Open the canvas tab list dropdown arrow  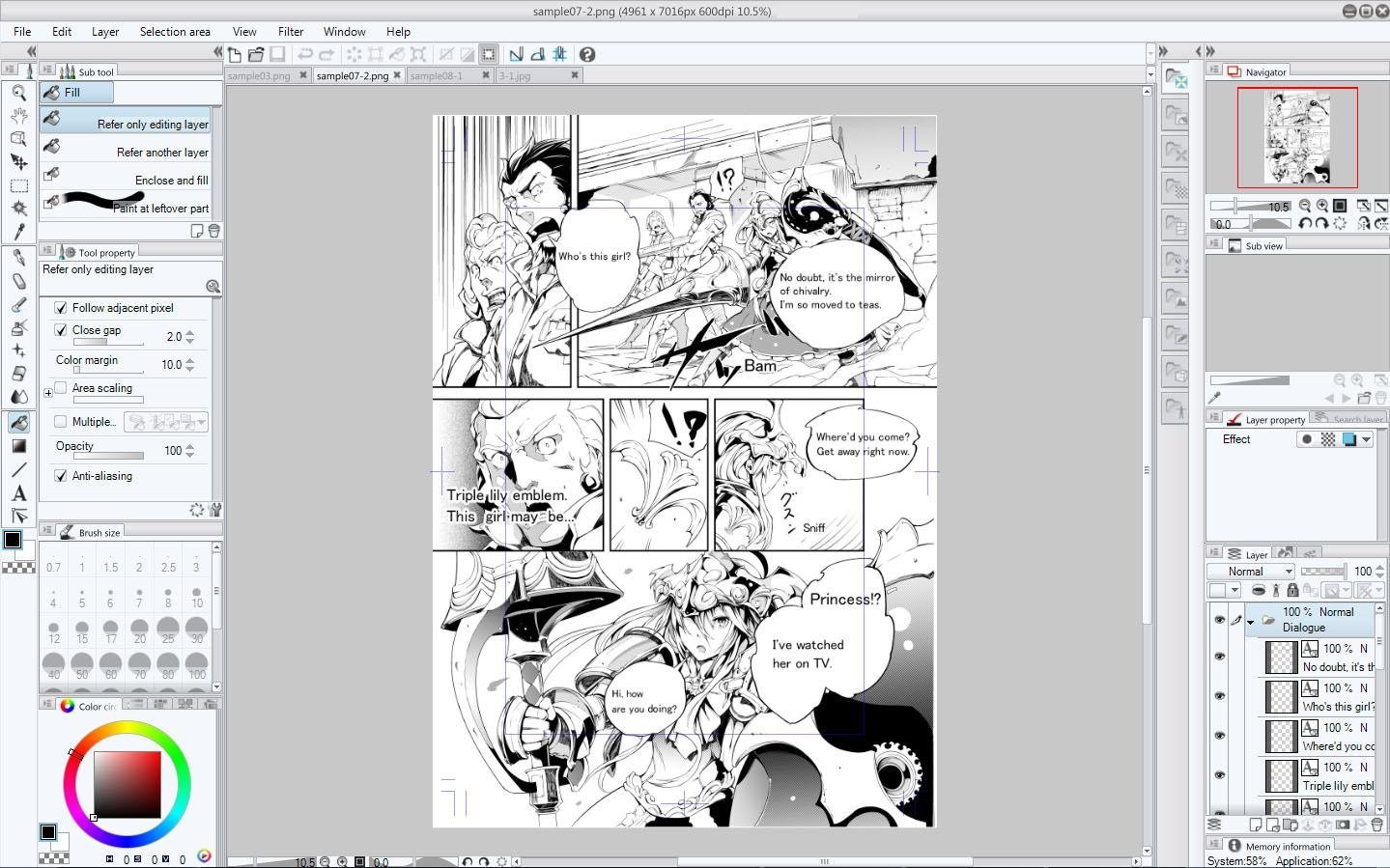1150,74
